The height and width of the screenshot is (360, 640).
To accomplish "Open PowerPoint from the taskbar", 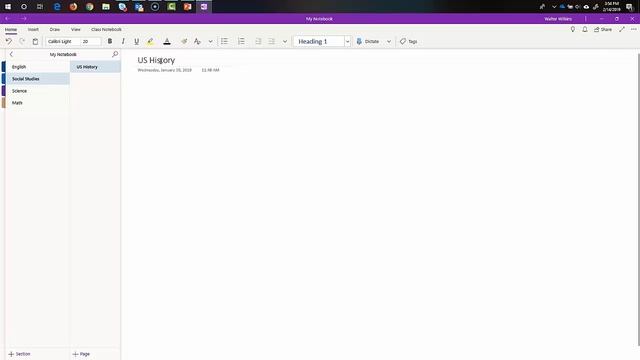I will click(x=188, y=7).
